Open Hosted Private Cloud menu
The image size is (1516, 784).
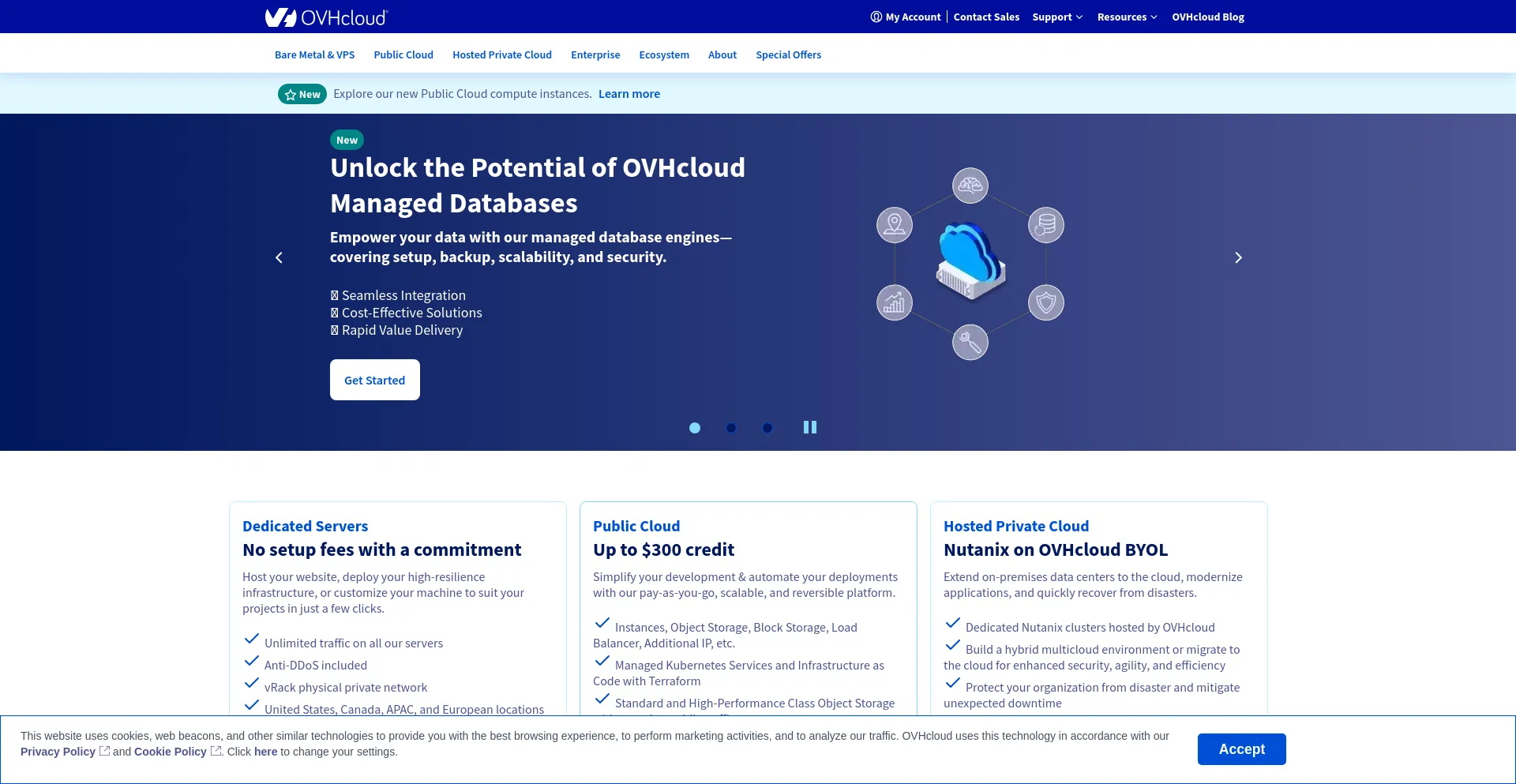(502, 54)
